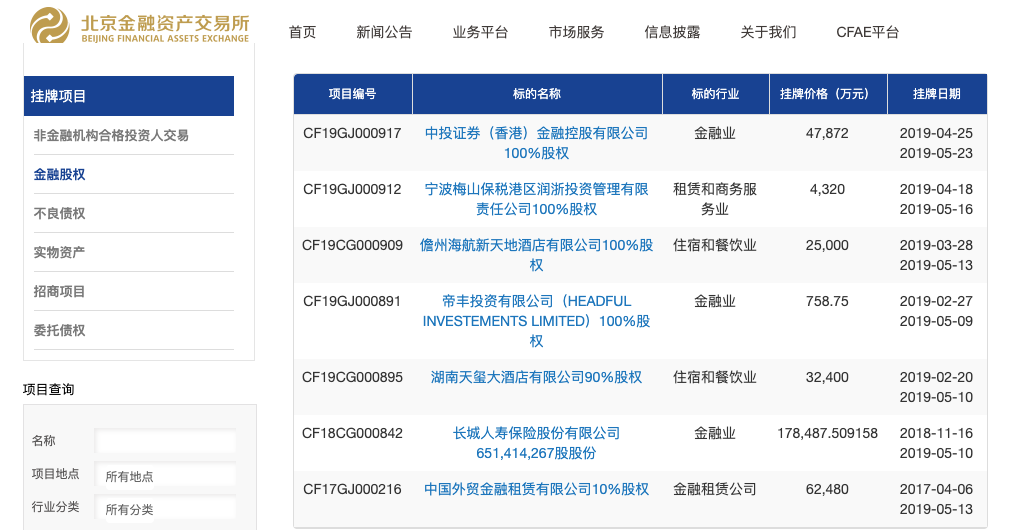Select 招商项目 in the sidebar
1017x530 pixels.
(x=59, y=291)
